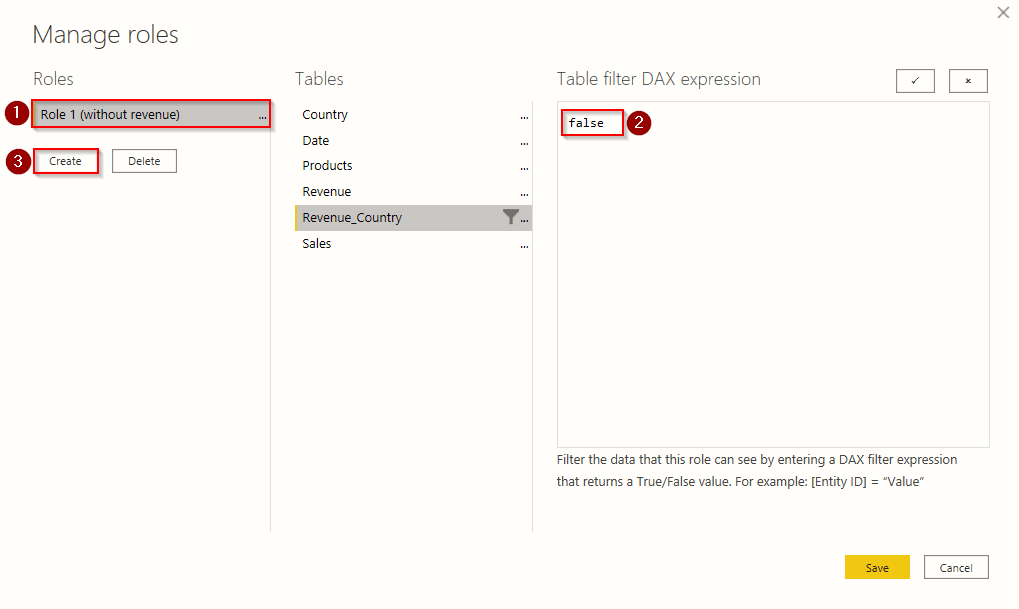The height and width of the screenshot is (609, 1019).
Task: Click the filter funnel icon on Revenue_Country
Action: click(511, 217)
